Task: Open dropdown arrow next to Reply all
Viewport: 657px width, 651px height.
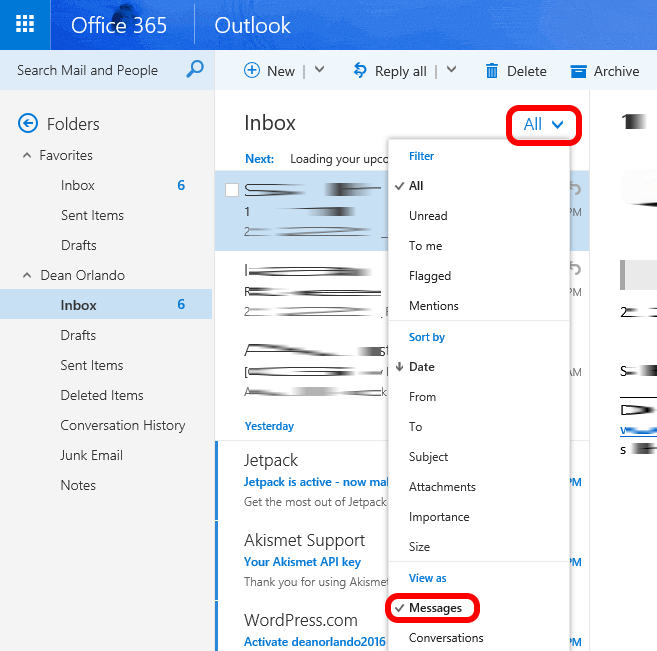Action: click(x=451, y=70)
